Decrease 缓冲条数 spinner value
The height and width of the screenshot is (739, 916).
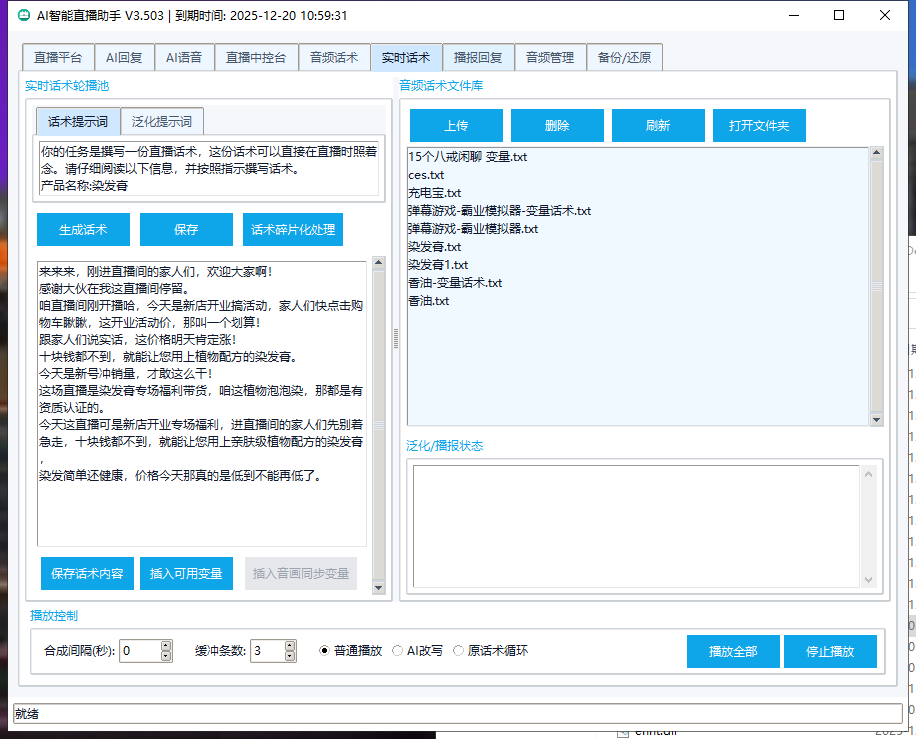point(290,656)
